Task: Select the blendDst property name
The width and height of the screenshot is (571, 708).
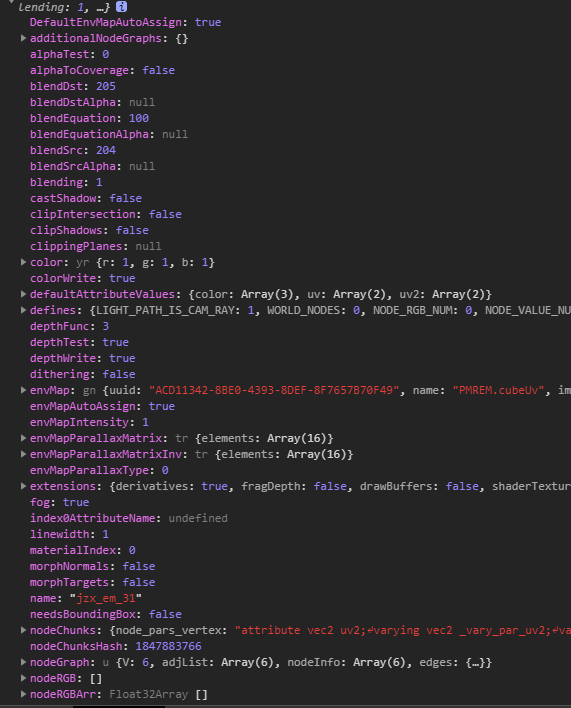Action: click(56, 86)
